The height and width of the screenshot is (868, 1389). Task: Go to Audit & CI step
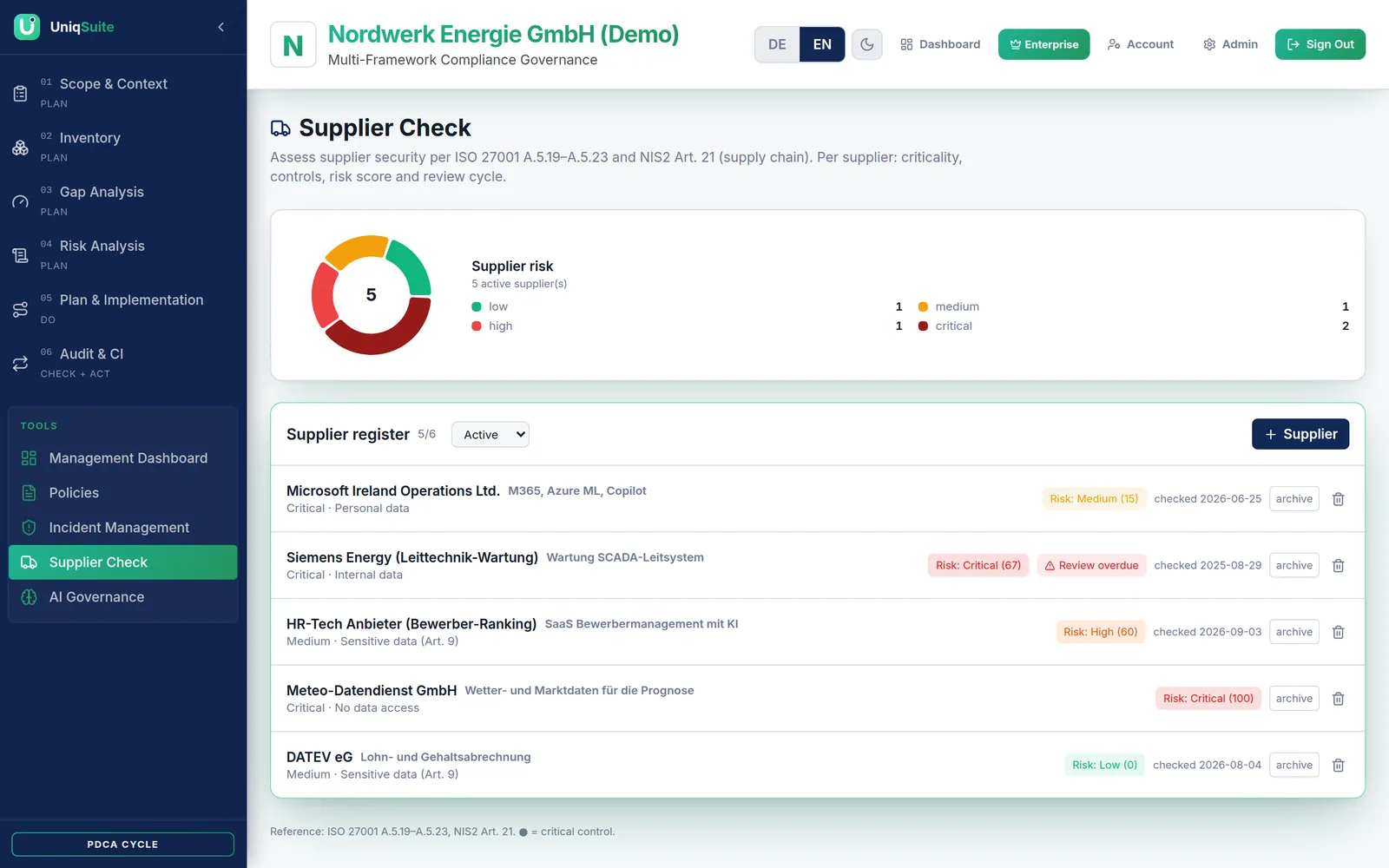pos(123,363)
